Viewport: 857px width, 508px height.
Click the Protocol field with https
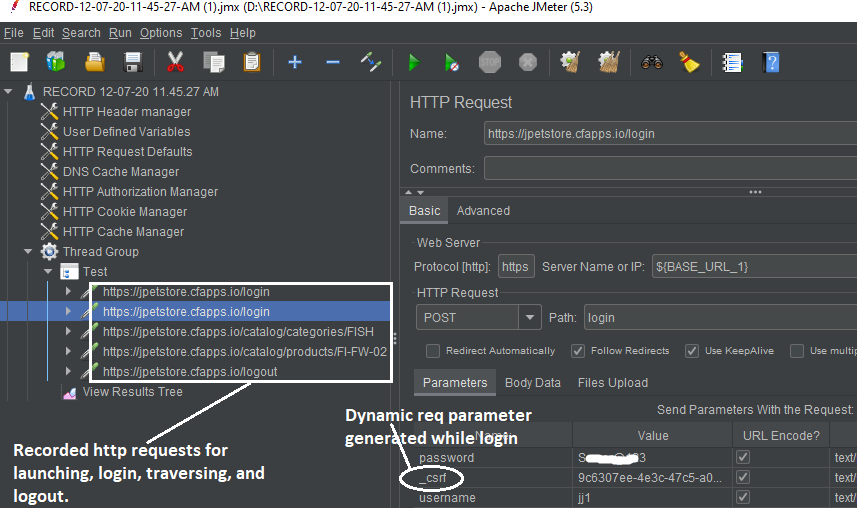[x=516, y=266]
